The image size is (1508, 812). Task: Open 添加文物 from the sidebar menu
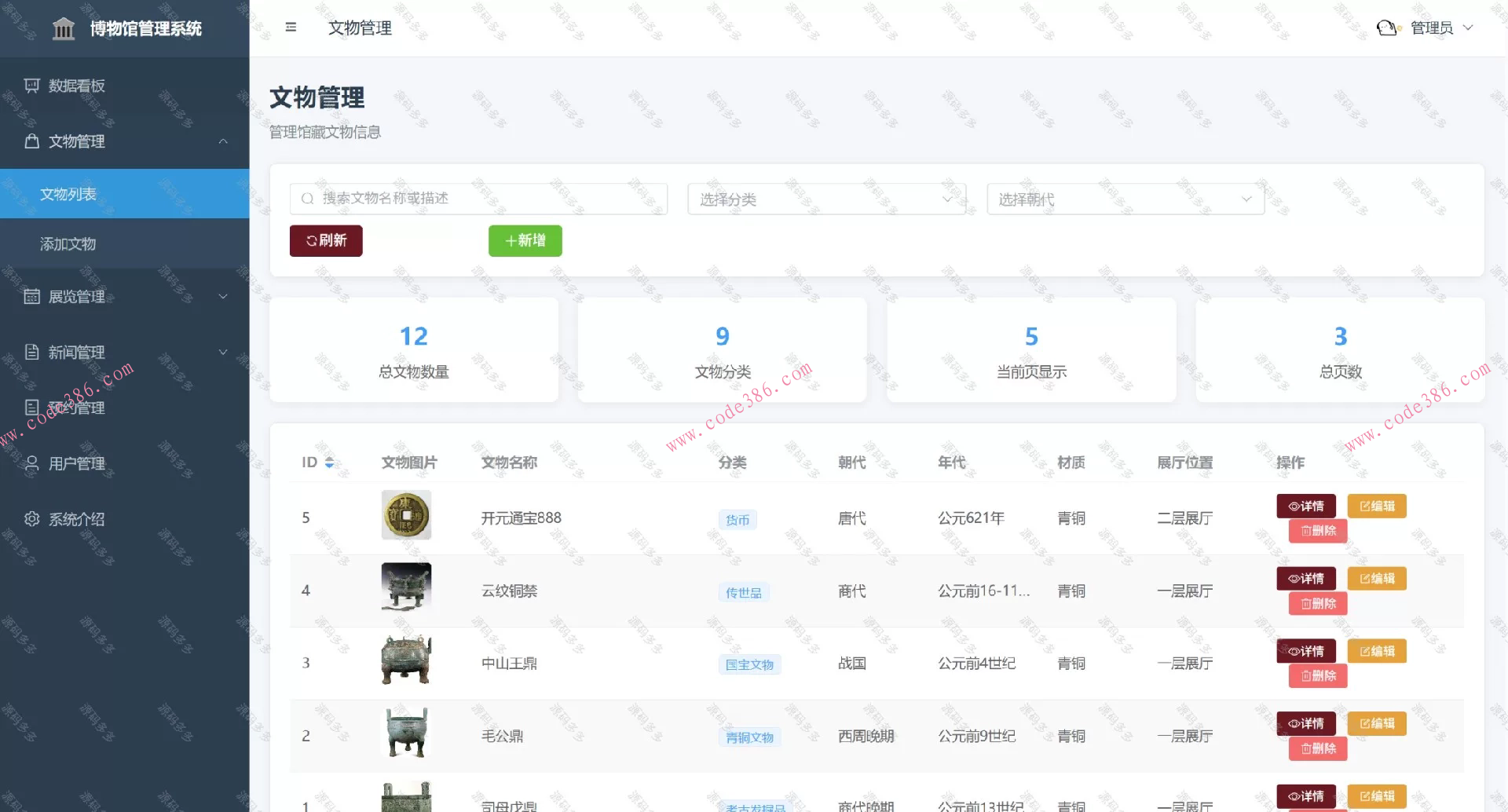pyautogui.click(x=69, y=244)
